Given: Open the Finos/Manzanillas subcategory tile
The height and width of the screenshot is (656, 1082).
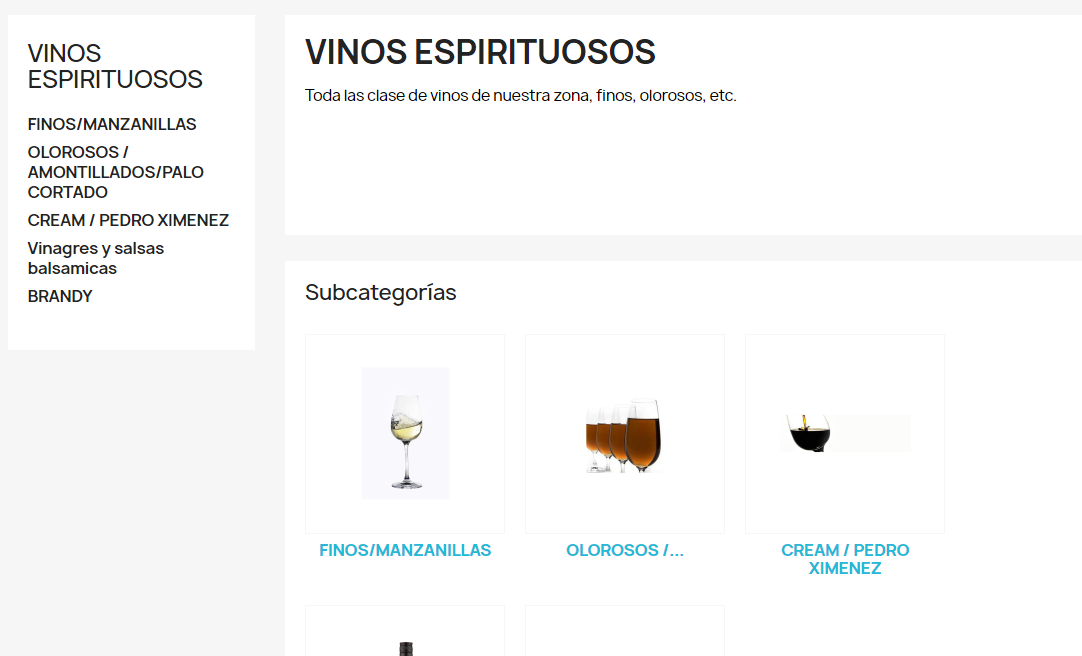Looking at the screenshot, I should [405, 434].
